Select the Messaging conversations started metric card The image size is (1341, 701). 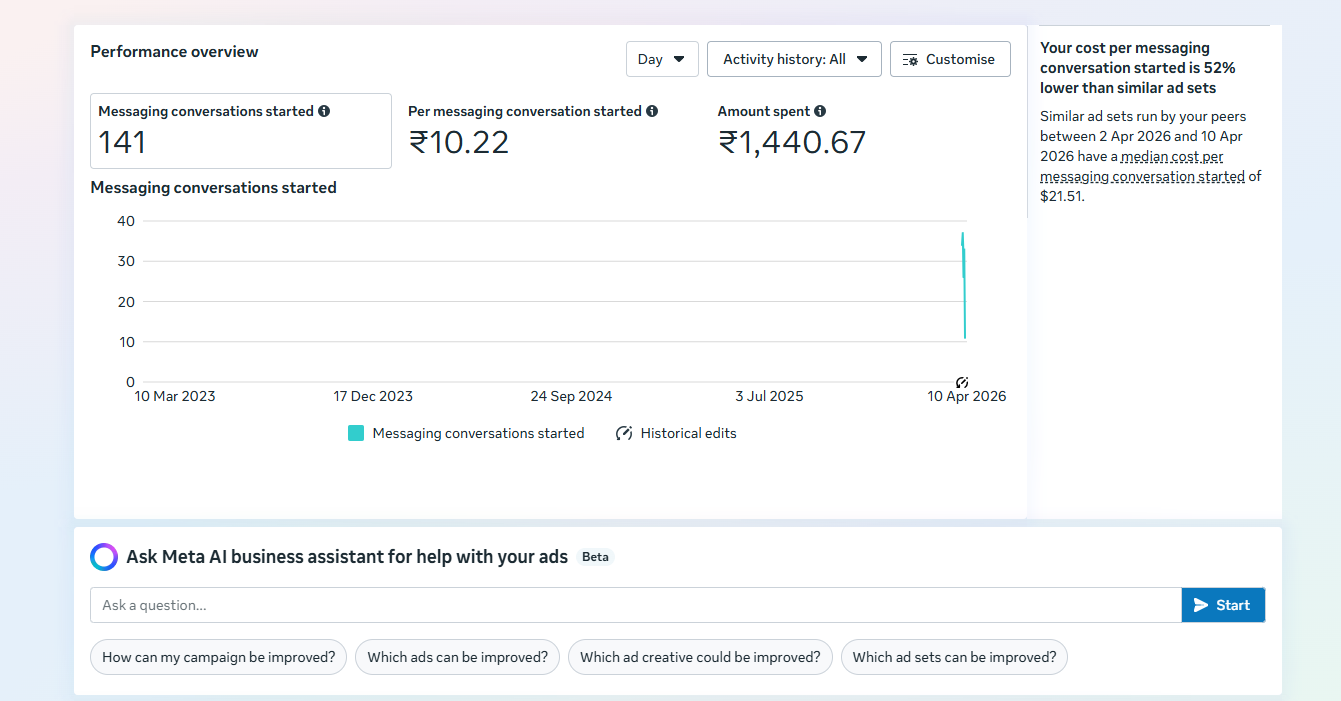(240, 131)
